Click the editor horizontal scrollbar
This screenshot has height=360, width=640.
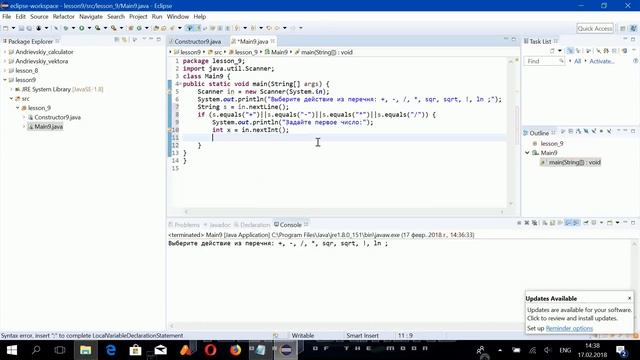344,212
